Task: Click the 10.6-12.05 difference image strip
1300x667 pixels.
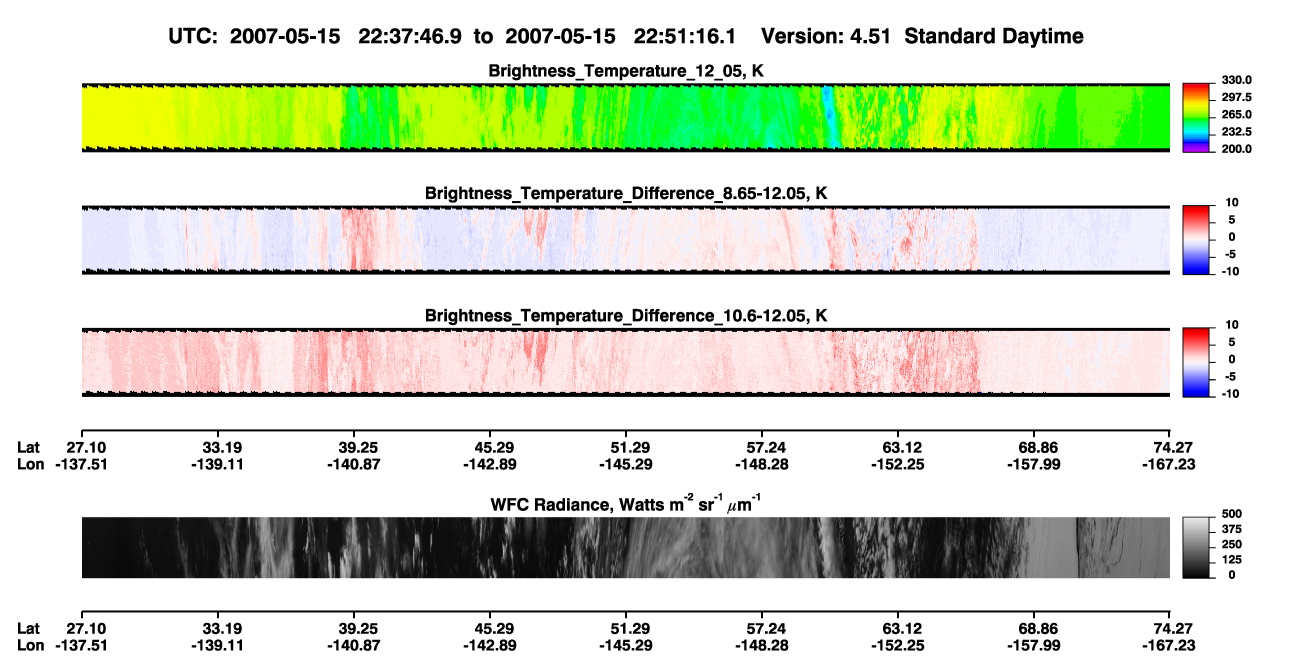Action: pos(625,362)
